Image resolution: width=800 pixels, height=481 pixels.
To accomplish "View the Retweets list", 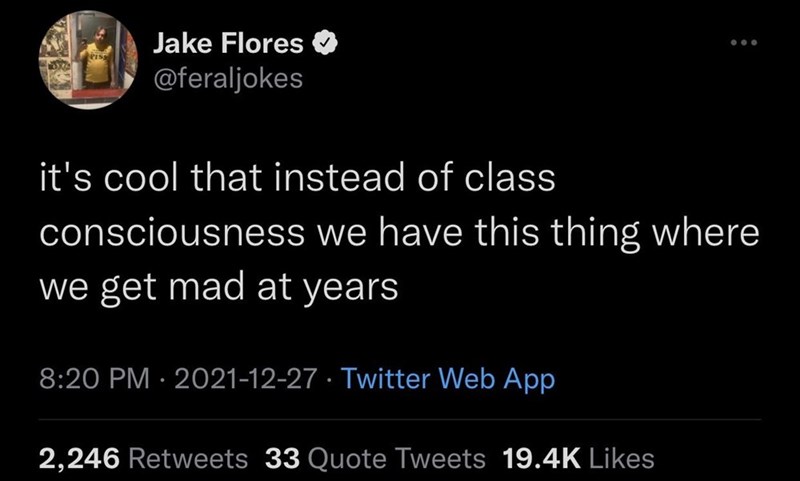I will [188, 459].
